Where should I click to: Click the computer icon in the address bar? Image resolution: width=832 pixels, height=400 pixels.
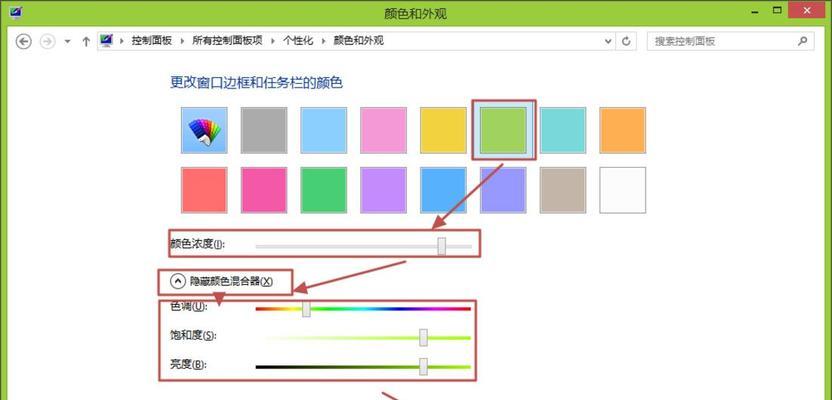tap(108, 41)
